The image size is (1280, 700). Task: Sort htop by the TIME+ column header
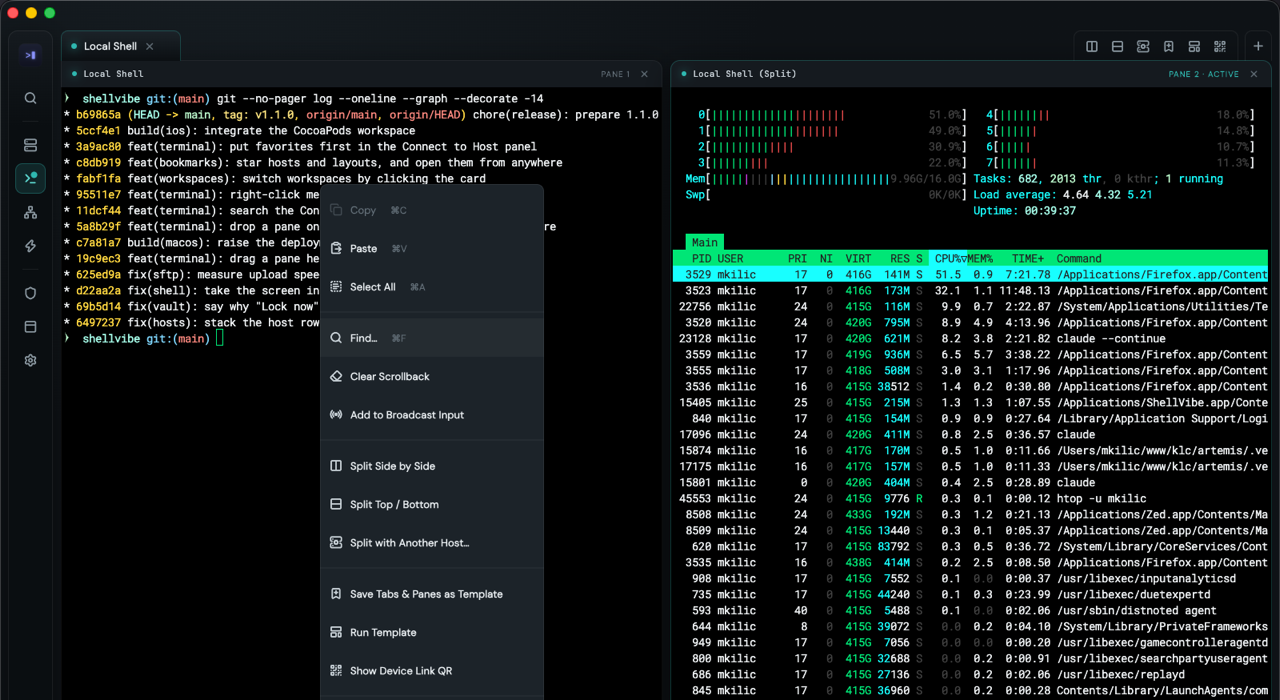1028,258
